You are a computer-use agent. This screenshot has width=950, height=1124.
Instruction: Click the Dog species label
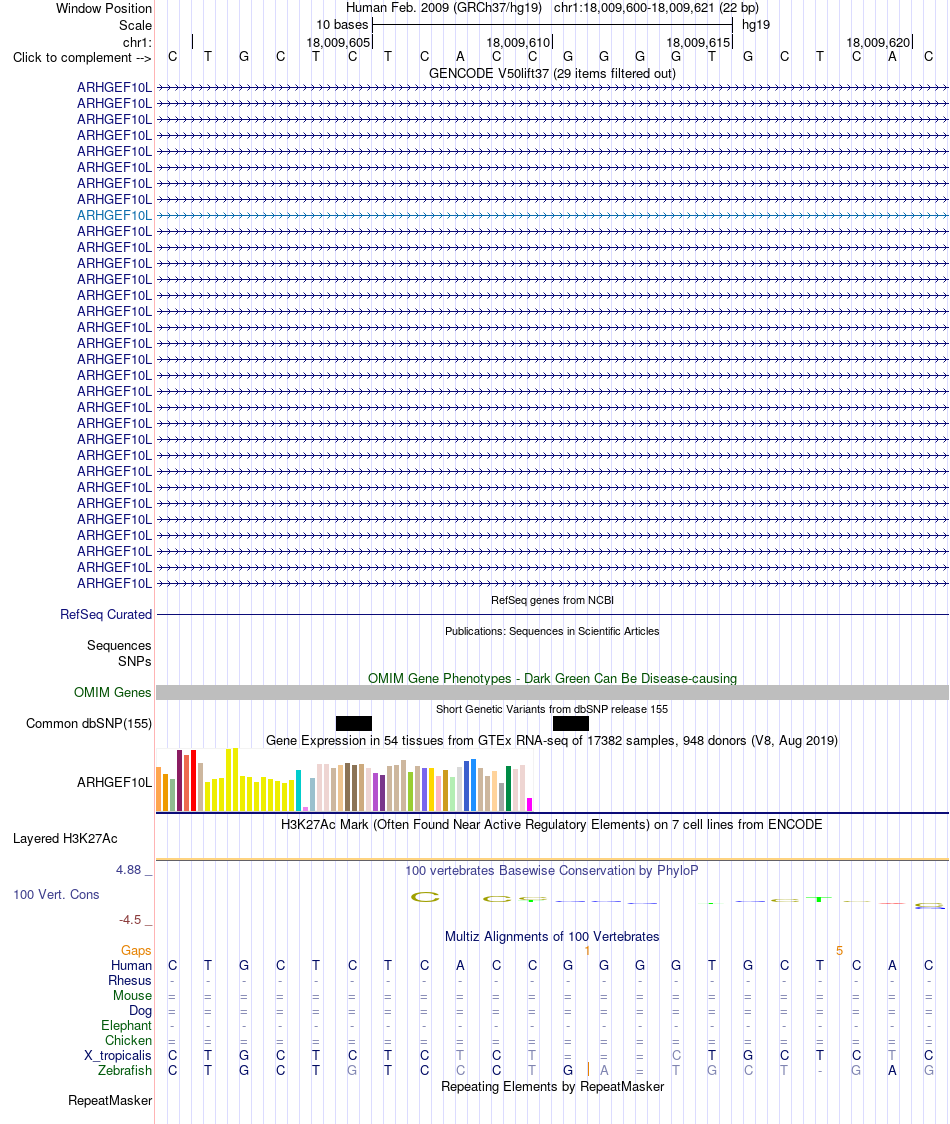141,1011
